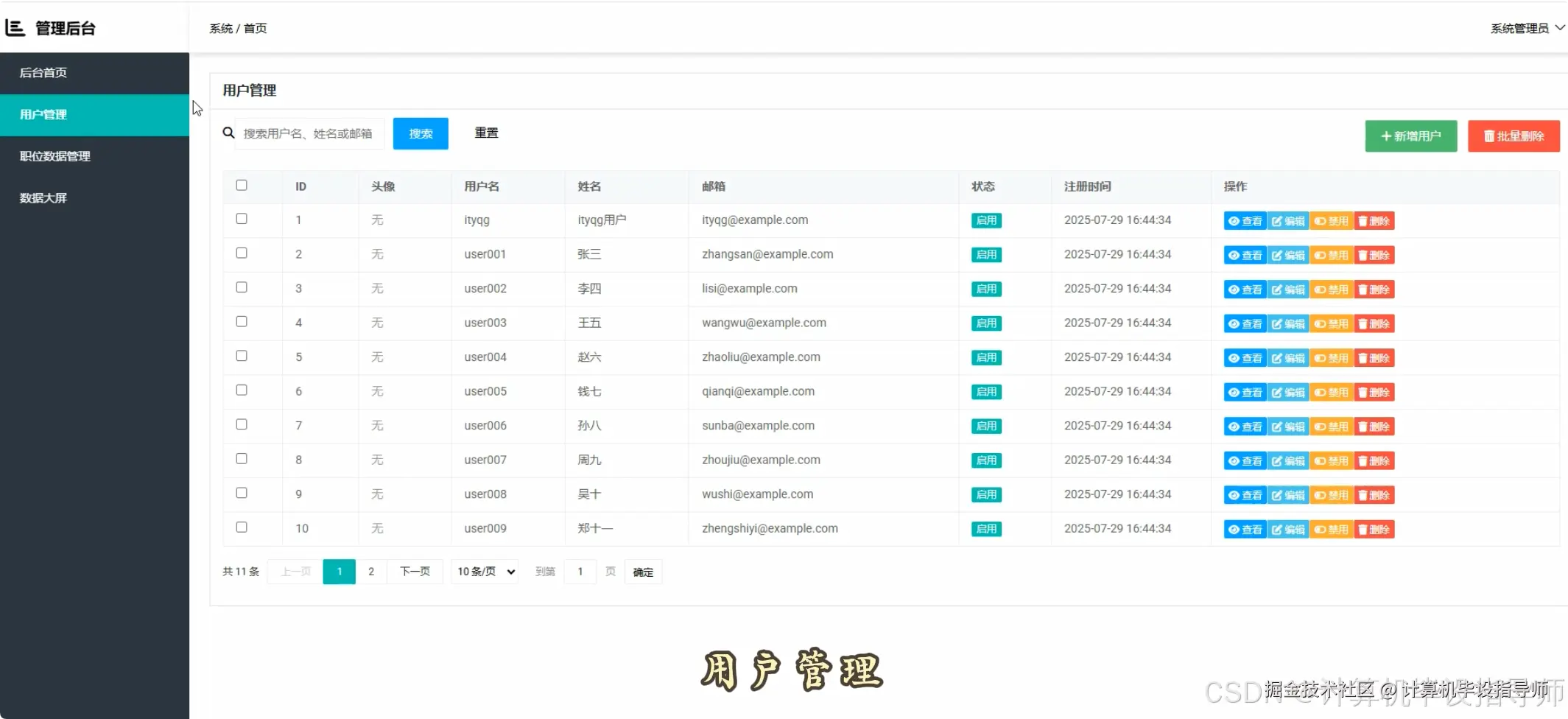Click the 编辑 edit icon for 张三
This screenshot has height=719, width=1568.
[x=1288, y=254]
